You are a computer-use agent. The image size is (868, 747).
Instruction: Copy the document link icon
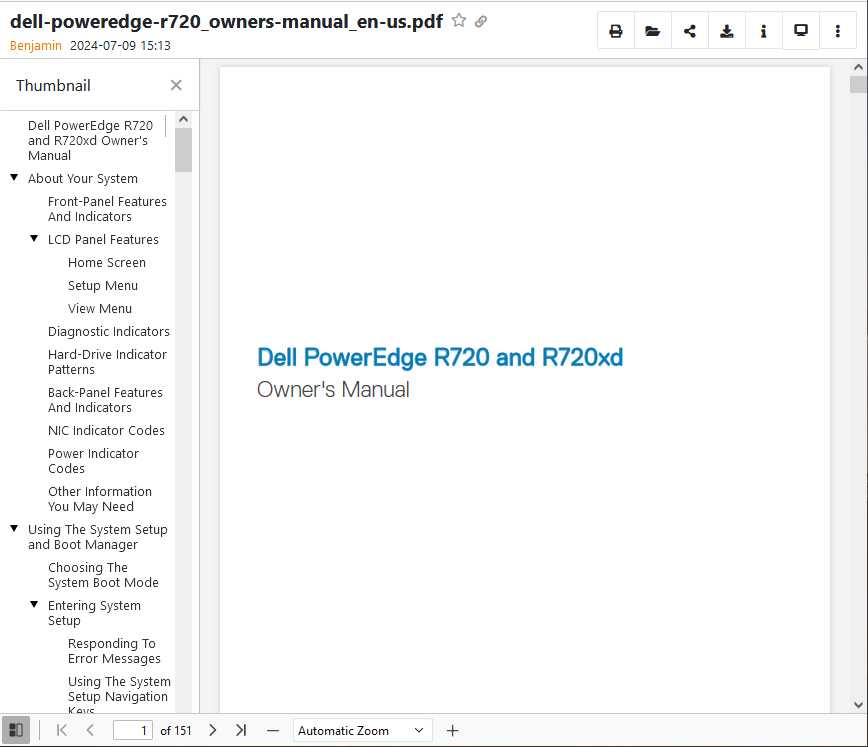(x=481, y=21)
